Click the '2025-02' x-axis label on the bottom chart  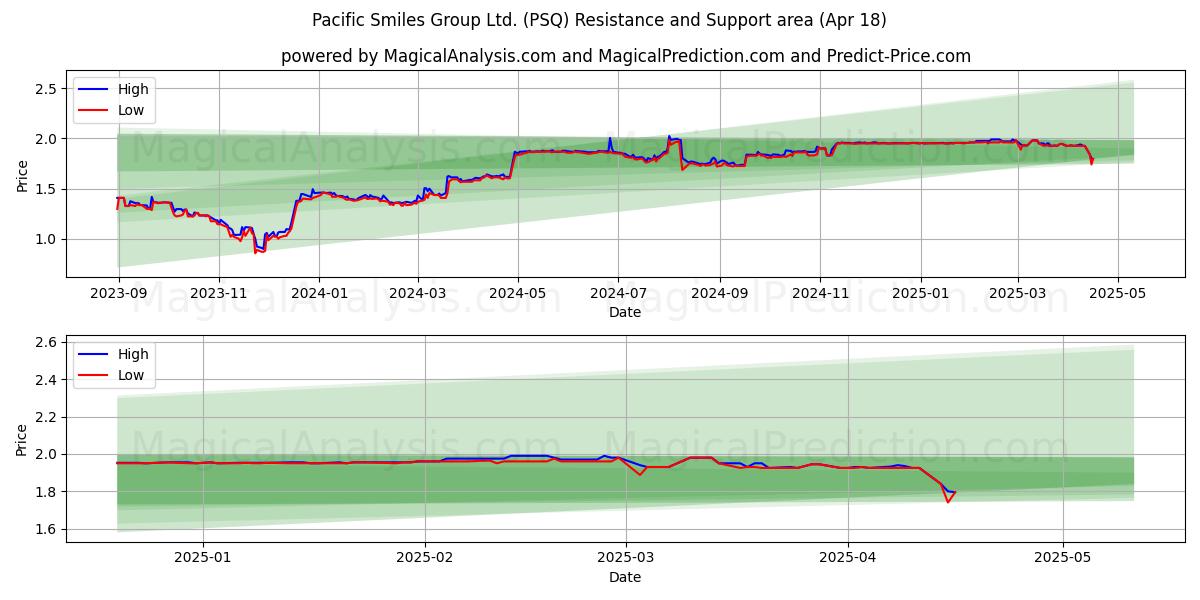point(425,559)
